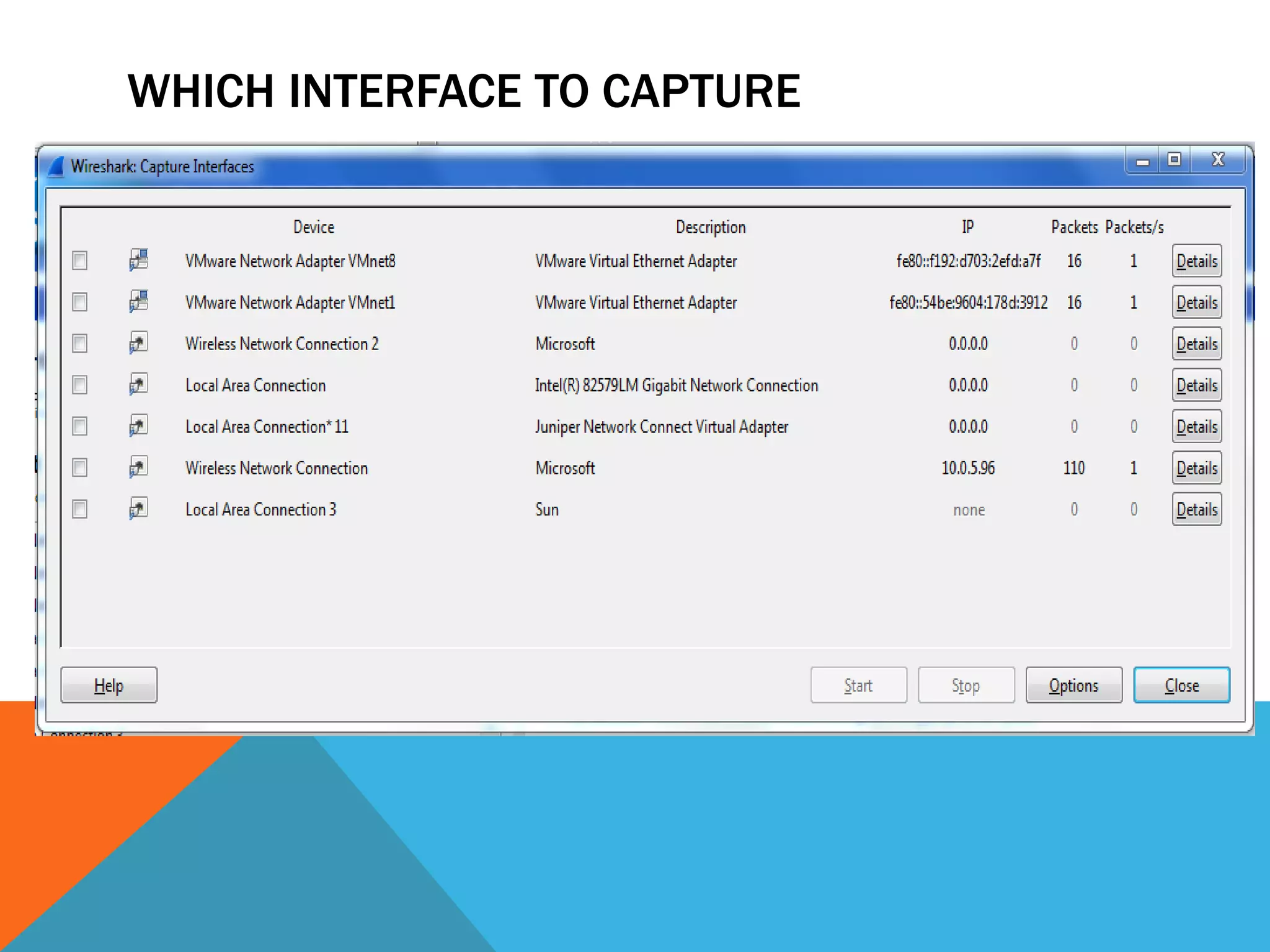Select the 'VMware Network Adapter VMnet1' device name
1270x952 pixels.
click(290, 303)
